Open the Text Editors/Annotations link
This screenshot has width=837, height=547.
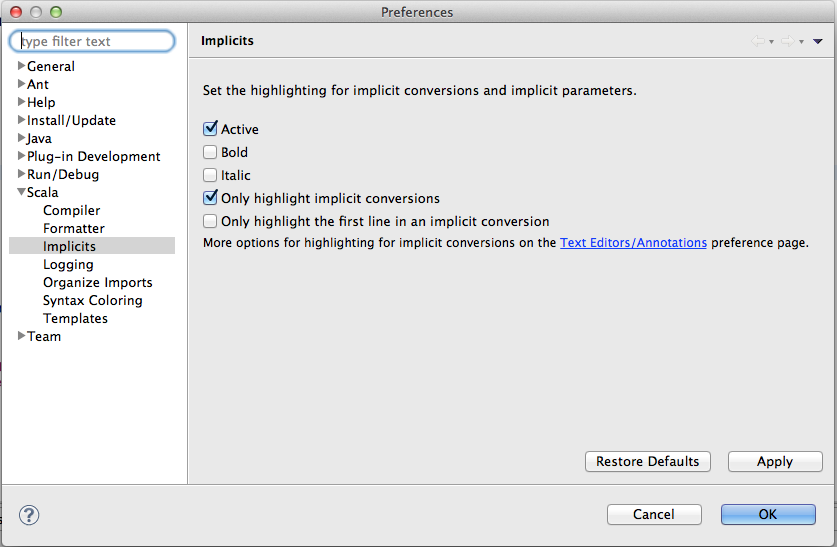[x=633, y=243]
